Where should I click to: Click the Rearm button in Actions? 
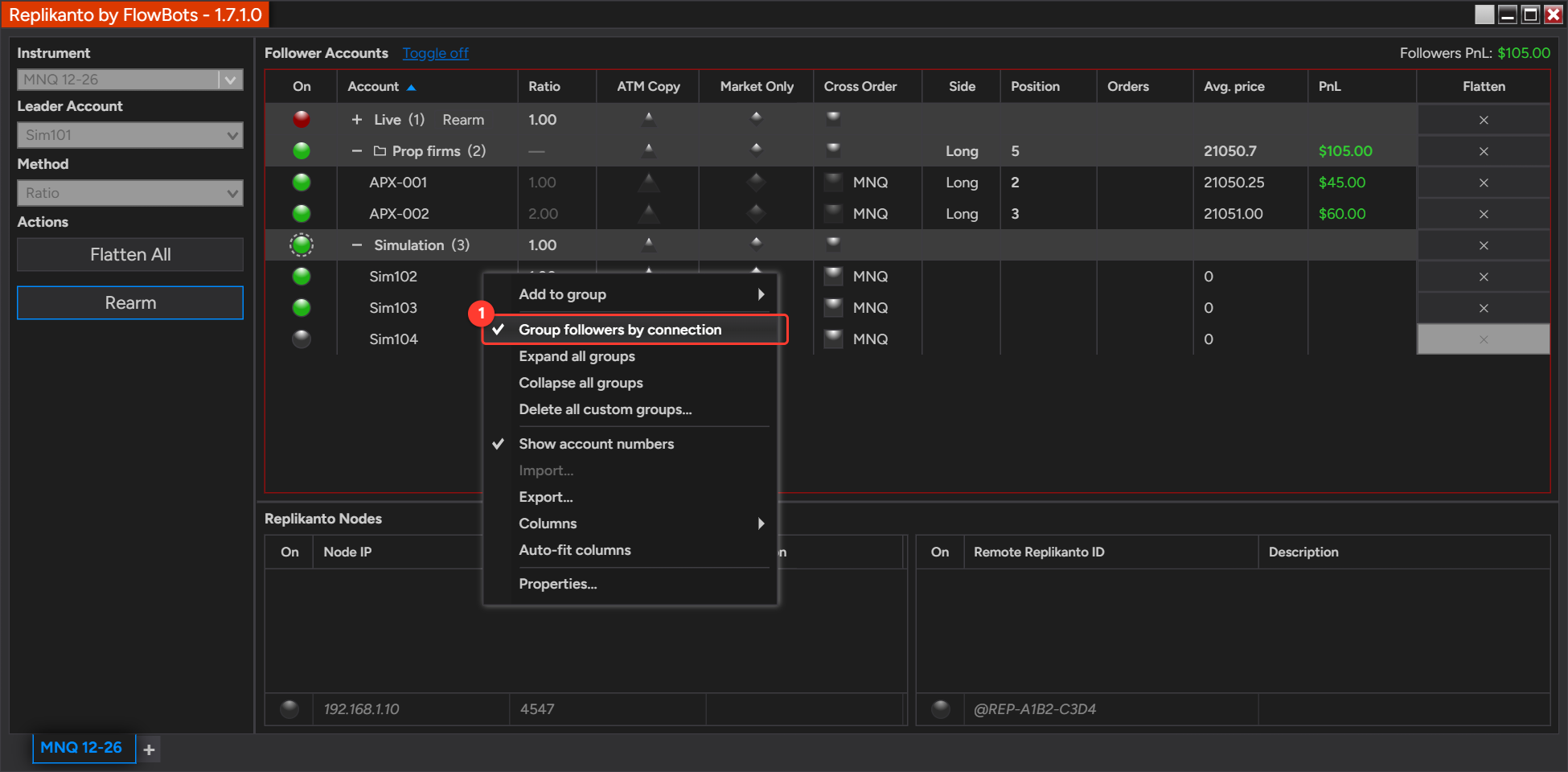(130, 303)
